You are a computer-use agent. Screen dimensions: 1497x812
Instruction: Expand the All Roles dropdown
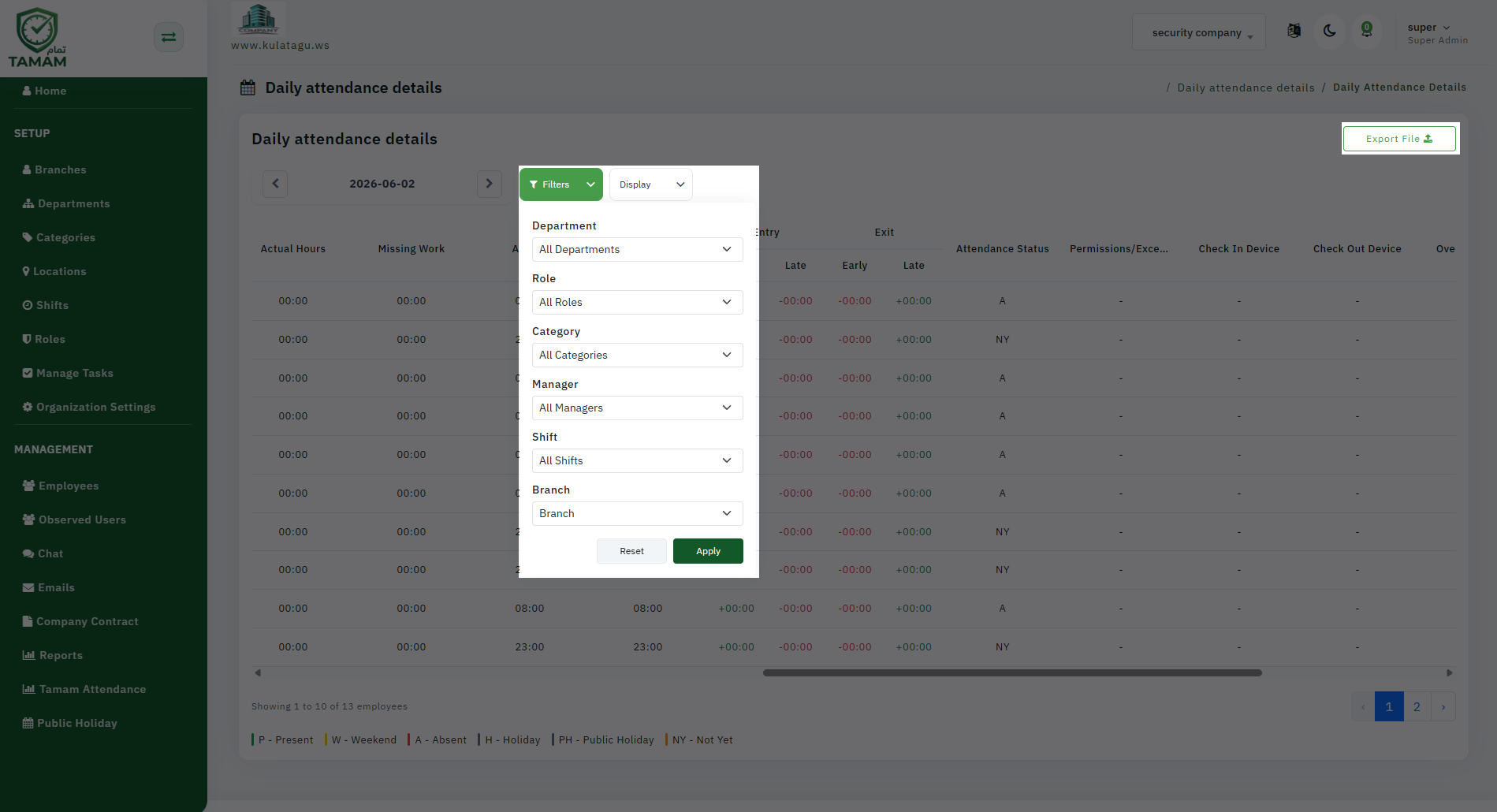point(638,302)
